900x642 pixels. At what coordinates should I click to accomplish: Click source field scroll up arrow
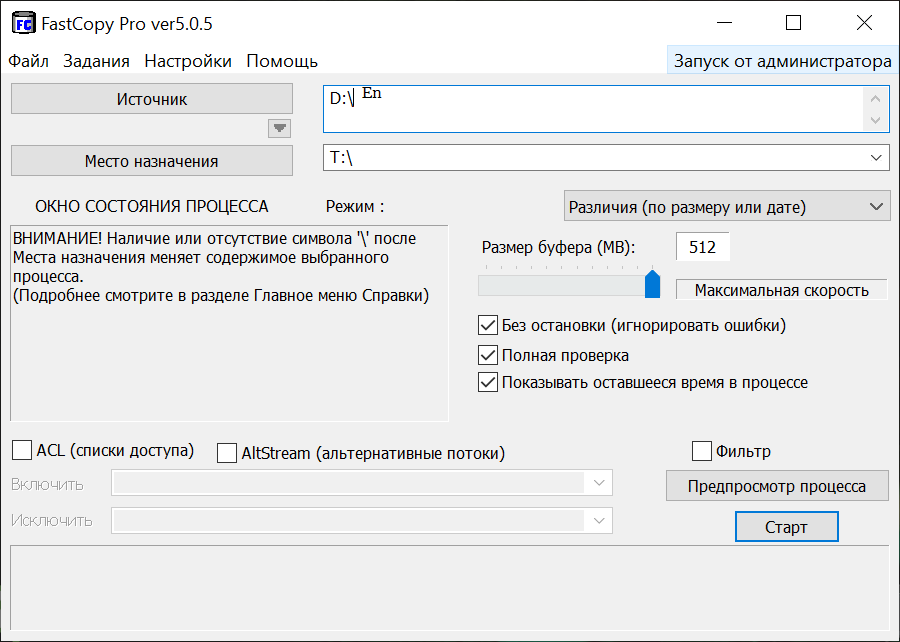coord(875,98)
